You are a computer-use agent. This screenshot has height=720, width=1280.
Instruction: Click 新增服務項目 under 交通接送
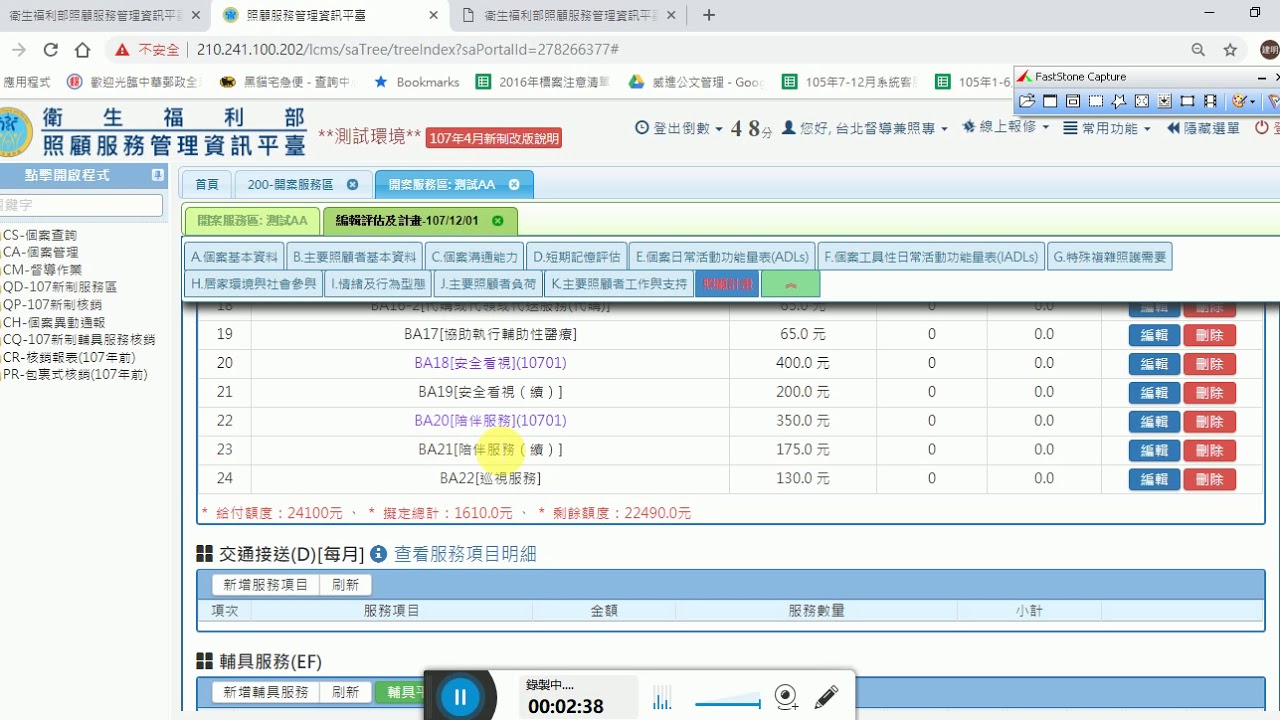click(266, 585)
